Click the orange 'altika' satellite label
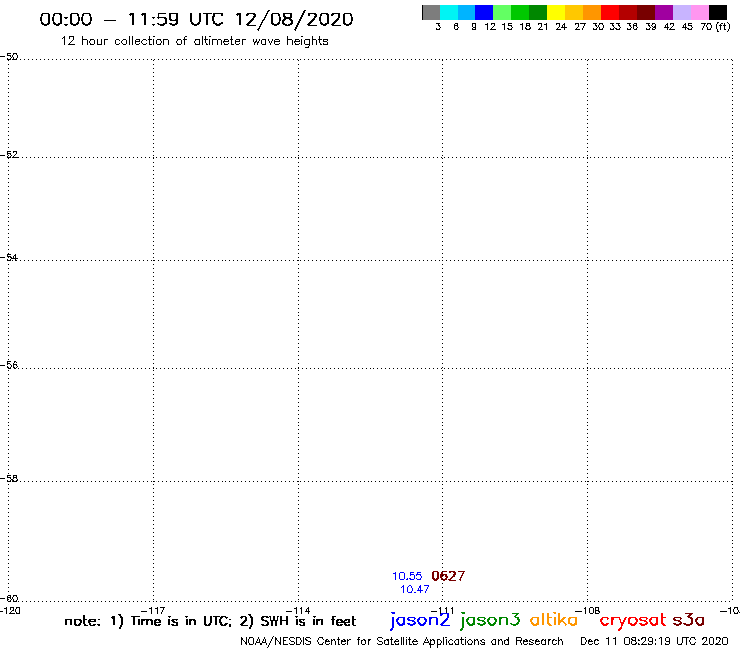This screenshot has height=650, width=740. coord(554,620)
